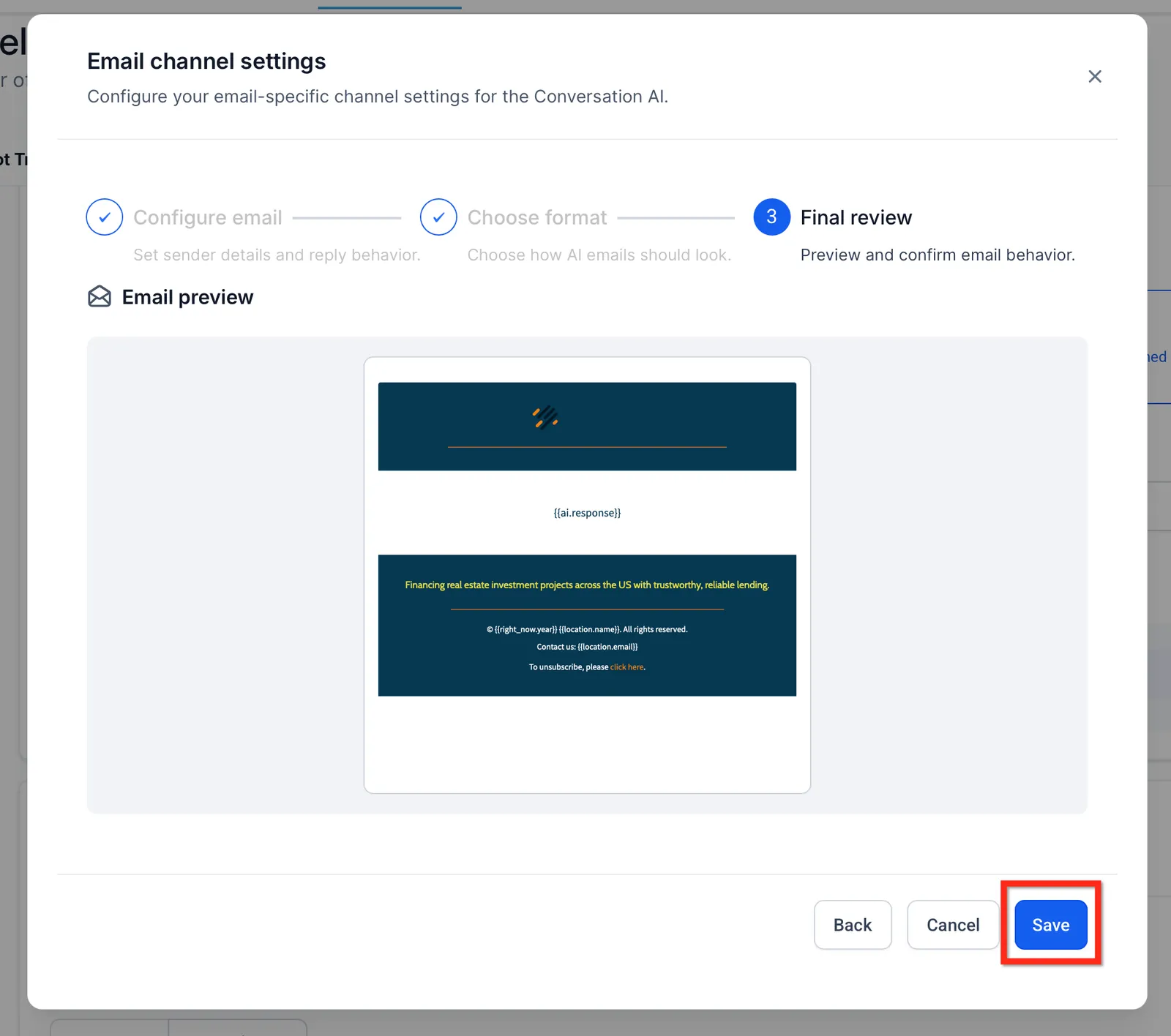The width and height of the screenshot is (1171, 1036).
Task: Close the Email channel settings dialog
Action: click(1095, 76)
